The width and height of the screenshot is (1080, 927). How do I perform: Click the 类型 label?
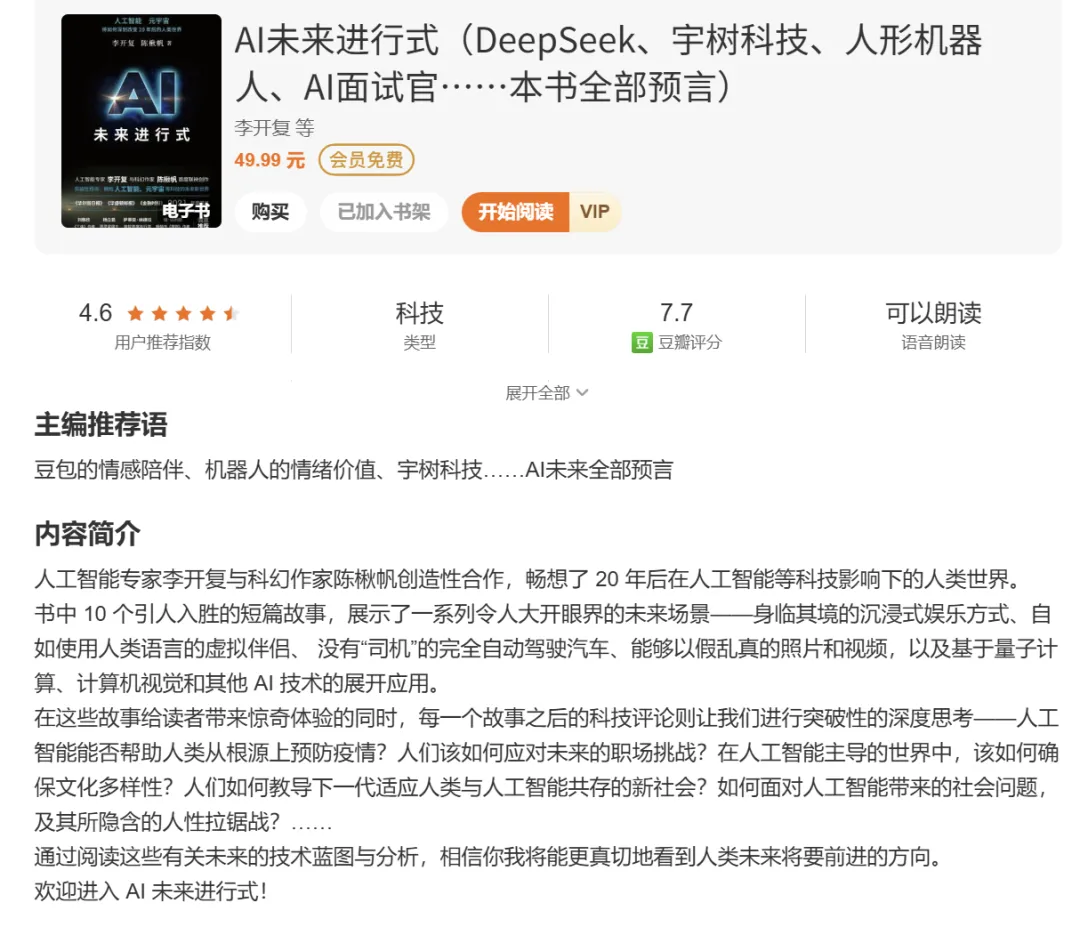pyautogui.click(x=419, y=342)
